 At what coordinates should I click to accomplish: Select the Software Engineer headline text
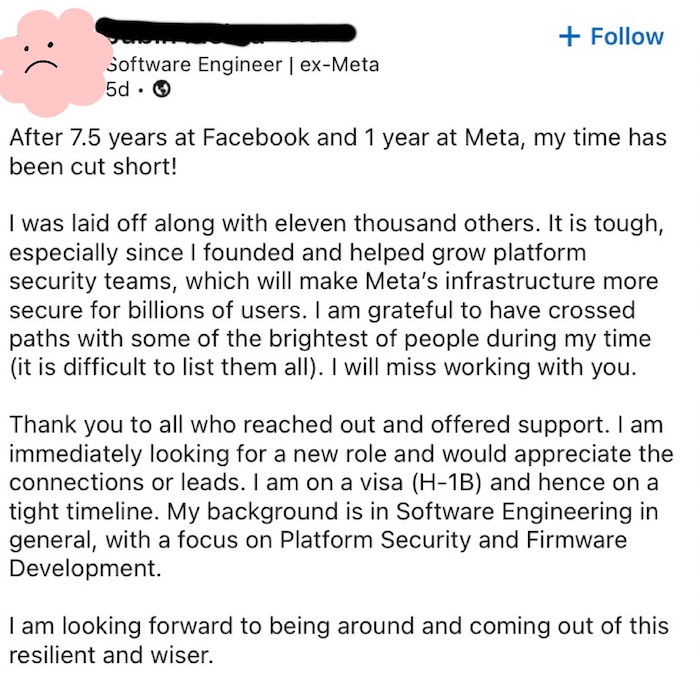coord(195,65)
